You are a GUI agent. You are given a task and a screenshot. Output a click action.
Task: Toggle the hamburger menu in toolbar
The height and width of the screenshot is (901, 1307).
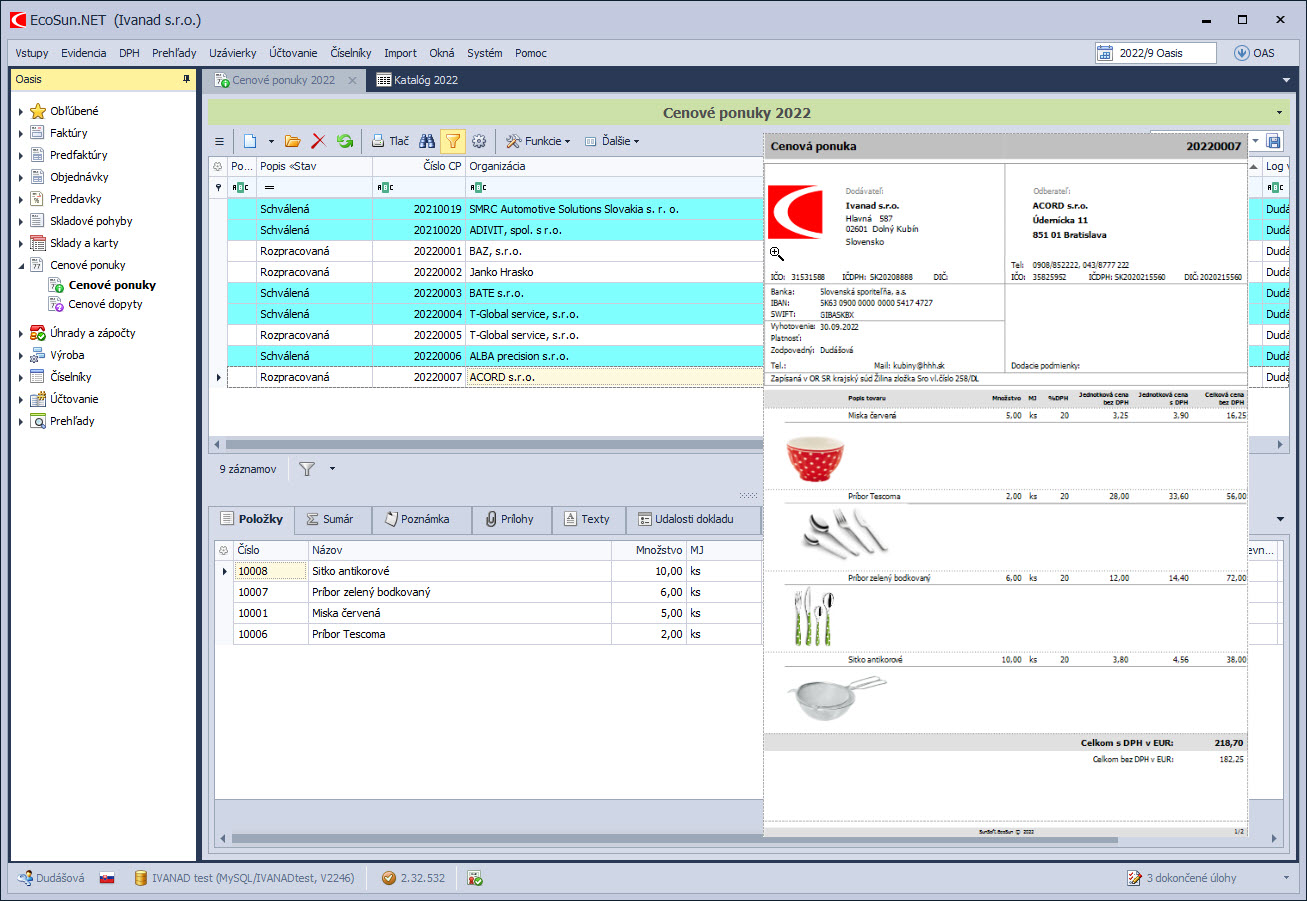click(x=220, y=142)
